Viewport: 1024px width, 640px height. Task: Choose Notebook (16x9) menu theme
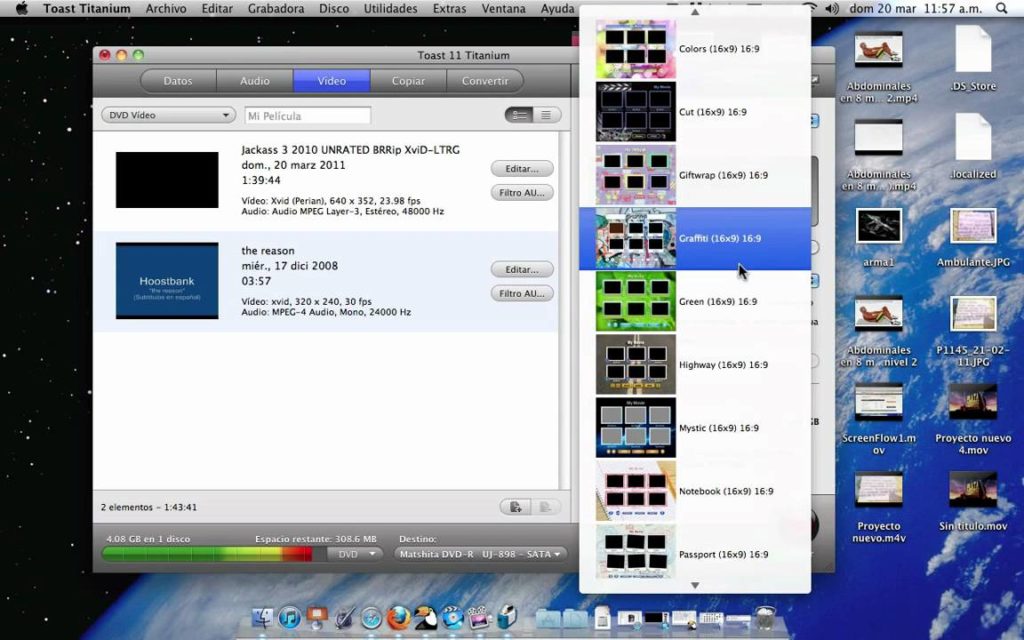(x=695, y=491)
